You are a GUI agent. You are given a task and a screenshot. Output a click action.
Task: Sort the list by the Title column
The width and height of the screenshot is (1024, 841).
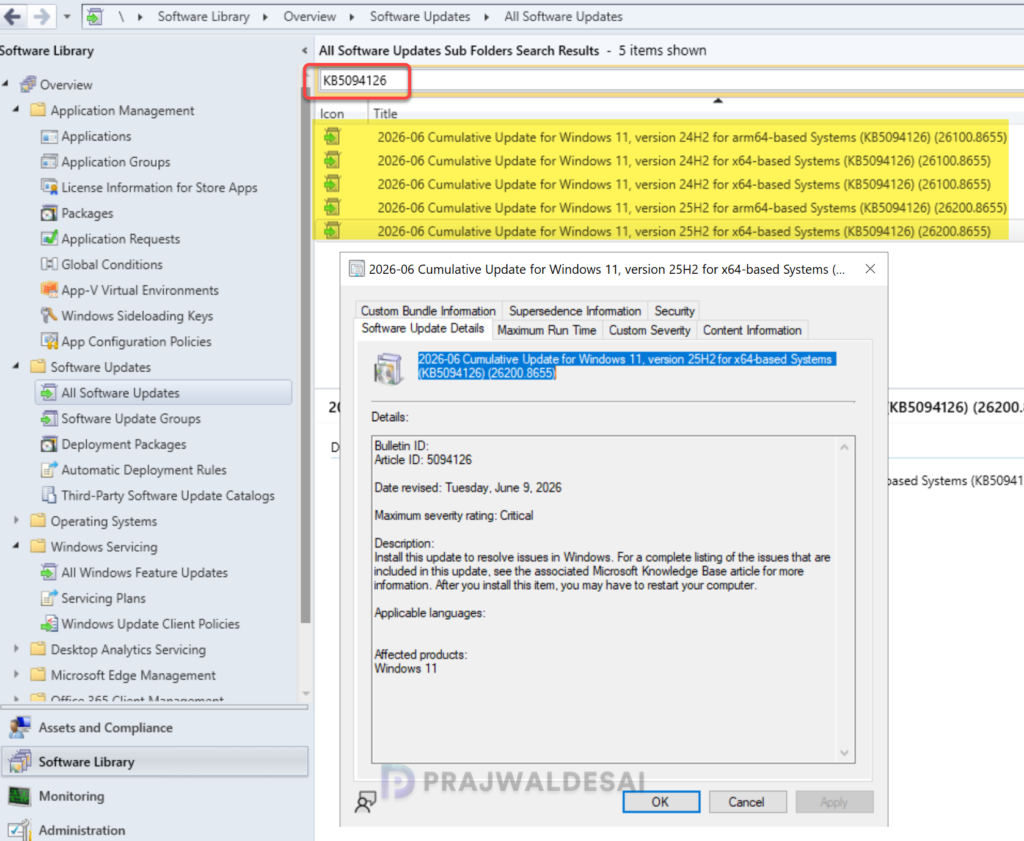tap(696, 114)
